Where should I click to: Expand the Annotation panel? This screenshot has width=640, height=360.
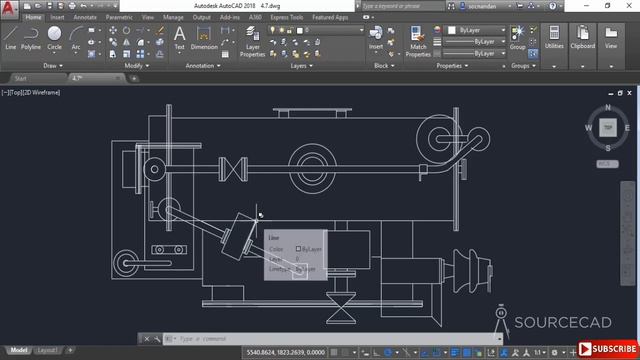[x=203, y=66]
